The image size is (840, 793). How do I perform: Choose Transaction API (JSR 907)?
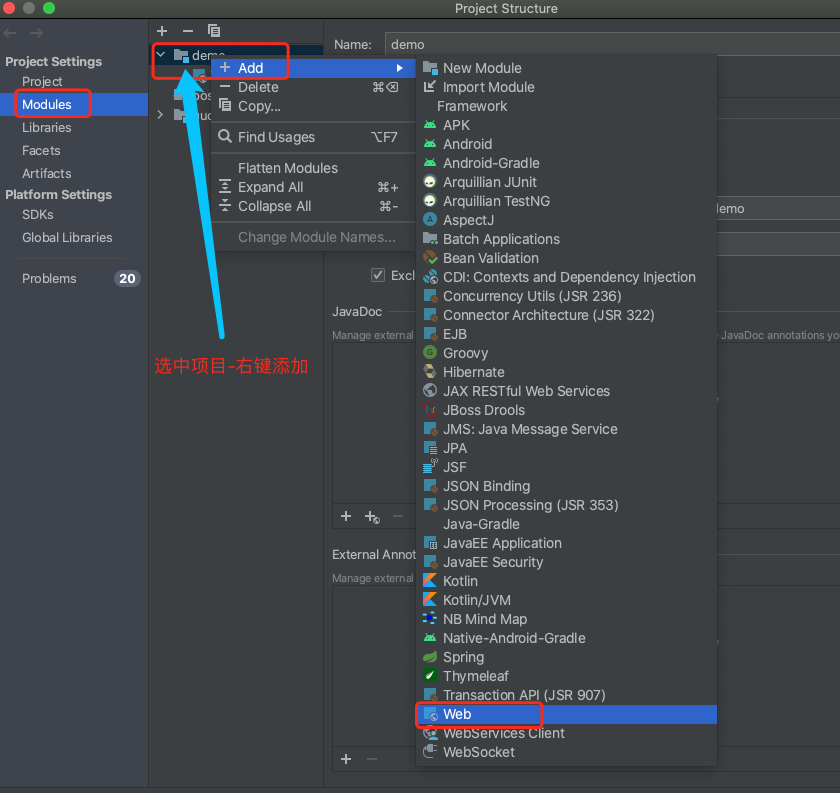566,695
